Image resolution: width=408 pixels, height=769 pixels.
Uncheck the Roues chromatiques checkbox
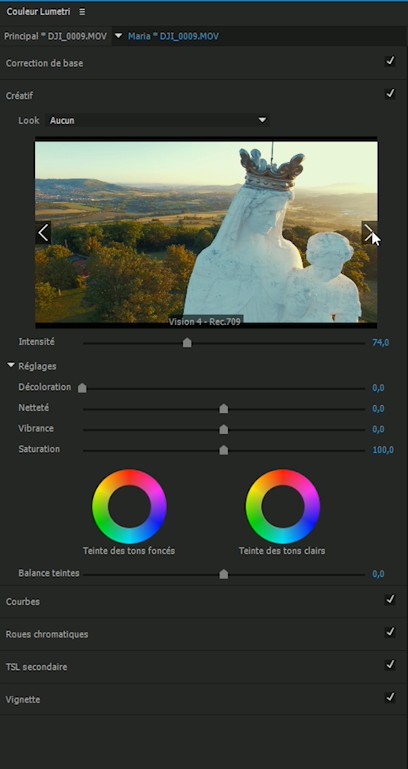click(390, 632)
